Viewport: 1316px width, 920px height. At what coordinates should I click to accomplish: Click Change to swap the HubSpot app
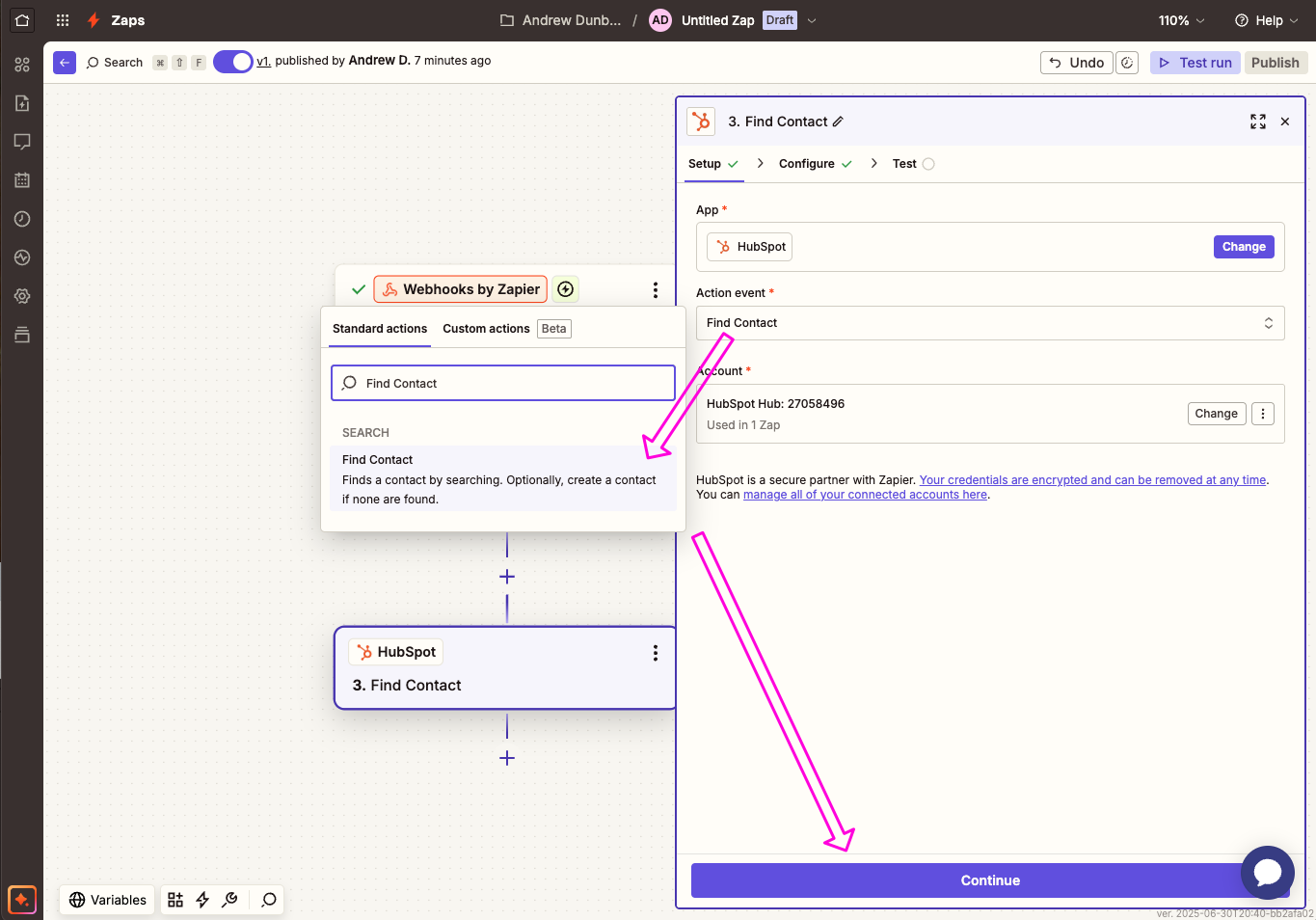point(1244,247)
